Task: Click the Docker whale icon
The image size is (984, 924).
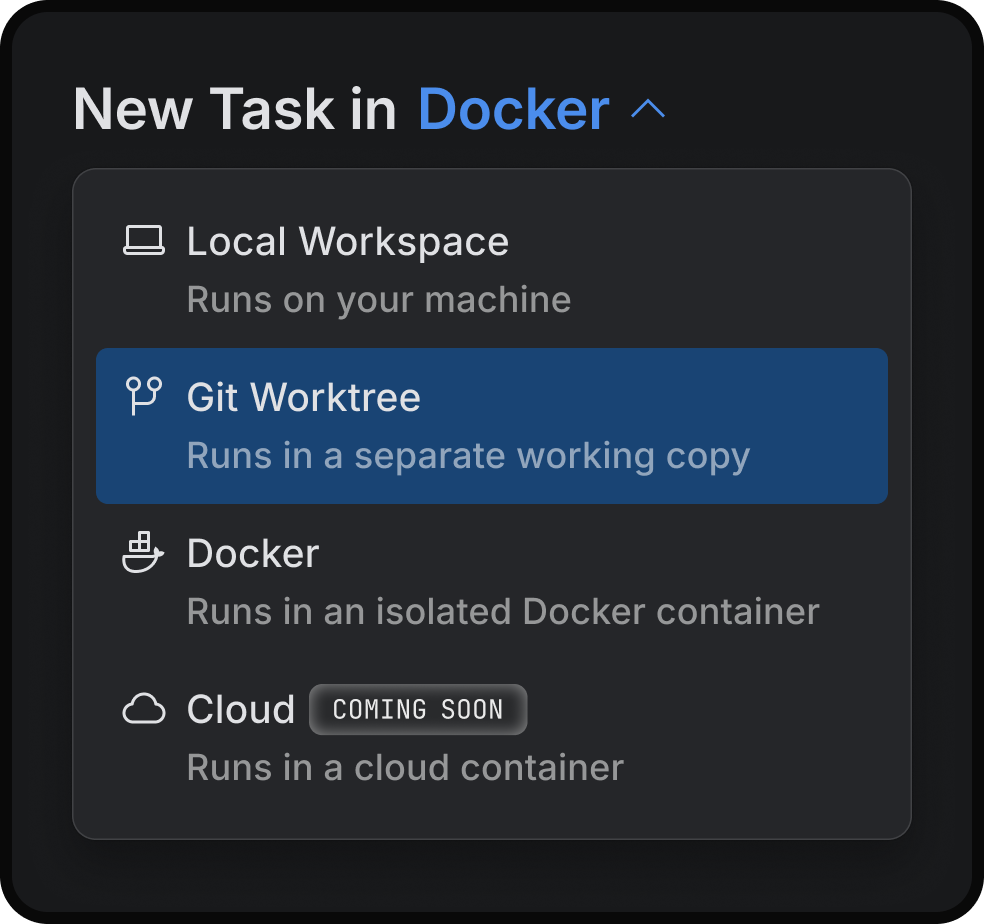Action: point(143,552)
